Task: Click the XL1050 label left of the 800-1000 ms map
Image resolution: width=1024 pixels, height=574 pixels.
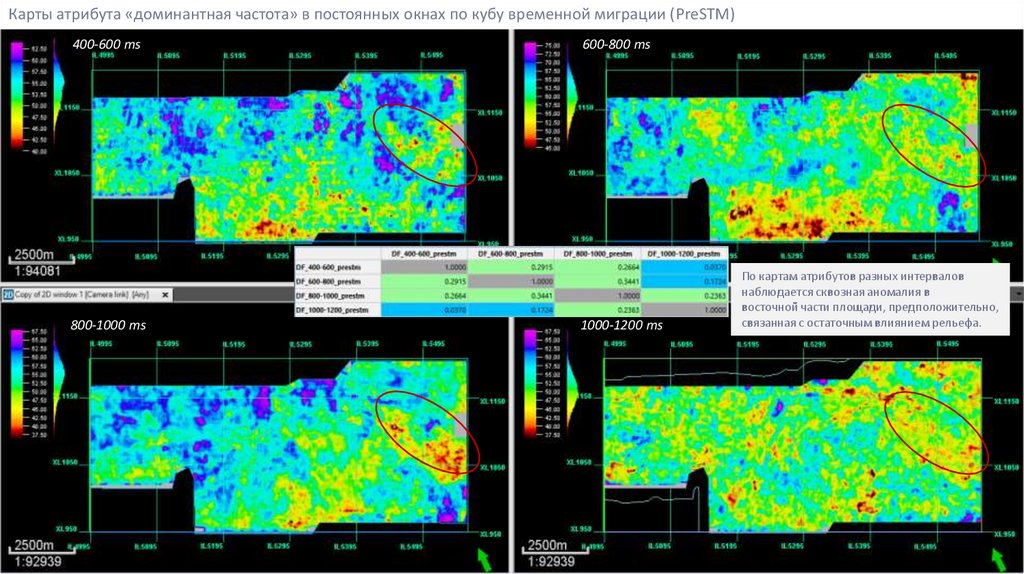Action: click(66, 462)
